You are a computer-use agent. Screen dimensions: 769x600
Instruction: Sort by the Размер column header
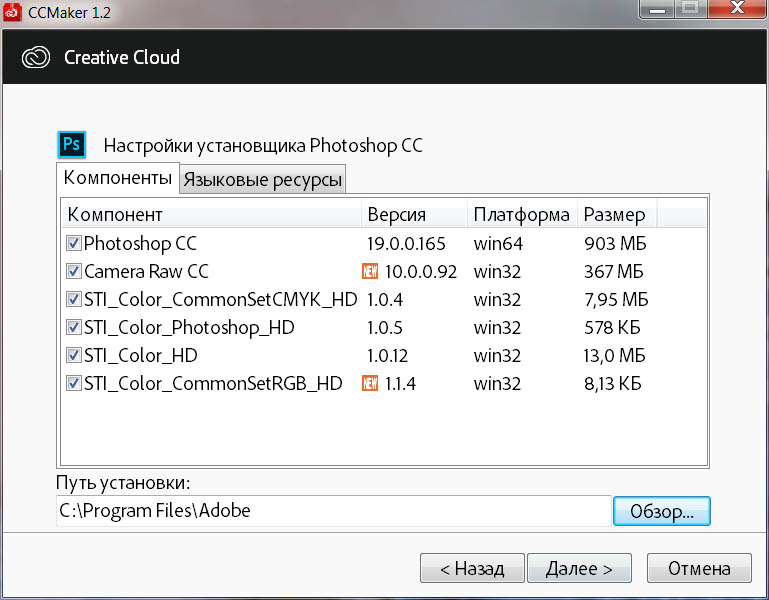(617, 215)
